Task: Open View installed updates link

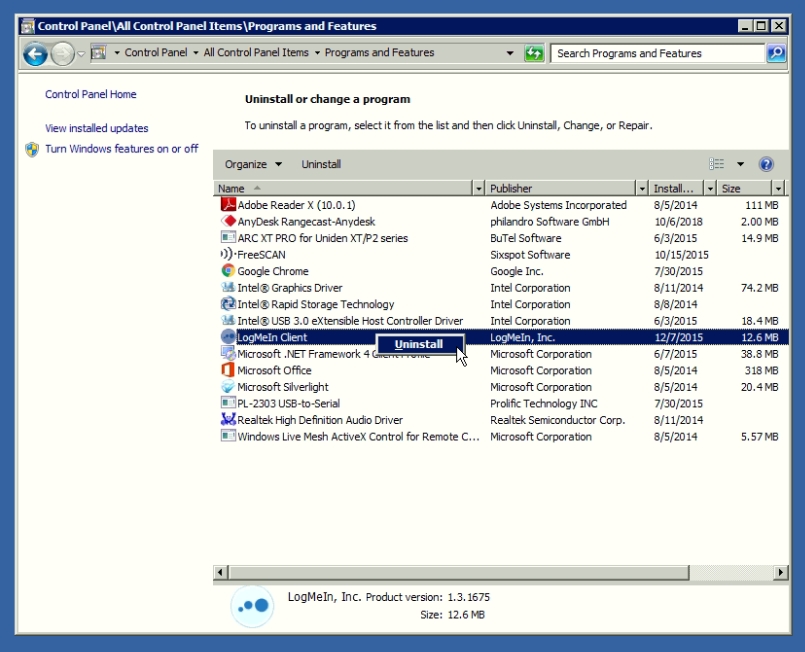Action: (x=97, y=128)
